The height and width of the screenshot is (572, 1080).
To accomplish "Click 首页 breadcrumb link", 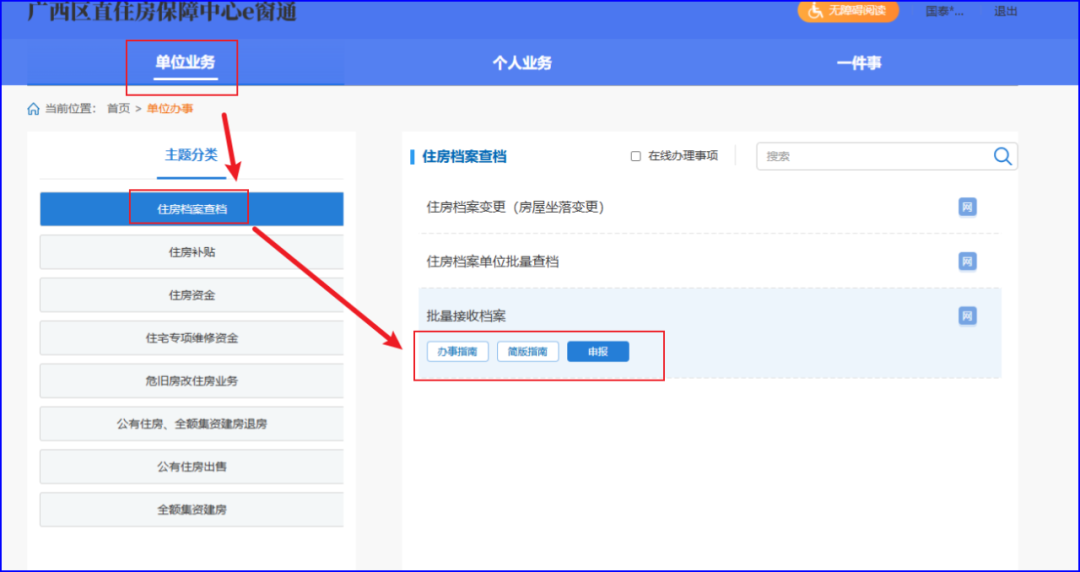I will 118,109.
